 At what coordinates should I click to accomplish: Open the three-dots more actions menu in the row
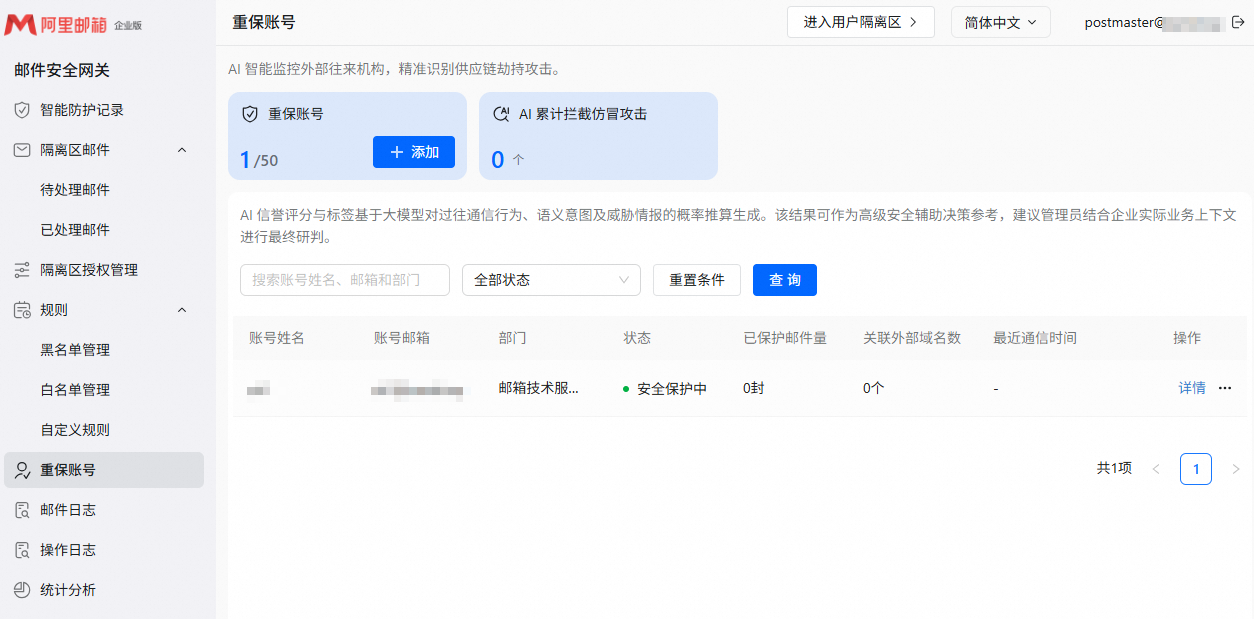[1225, 388]
